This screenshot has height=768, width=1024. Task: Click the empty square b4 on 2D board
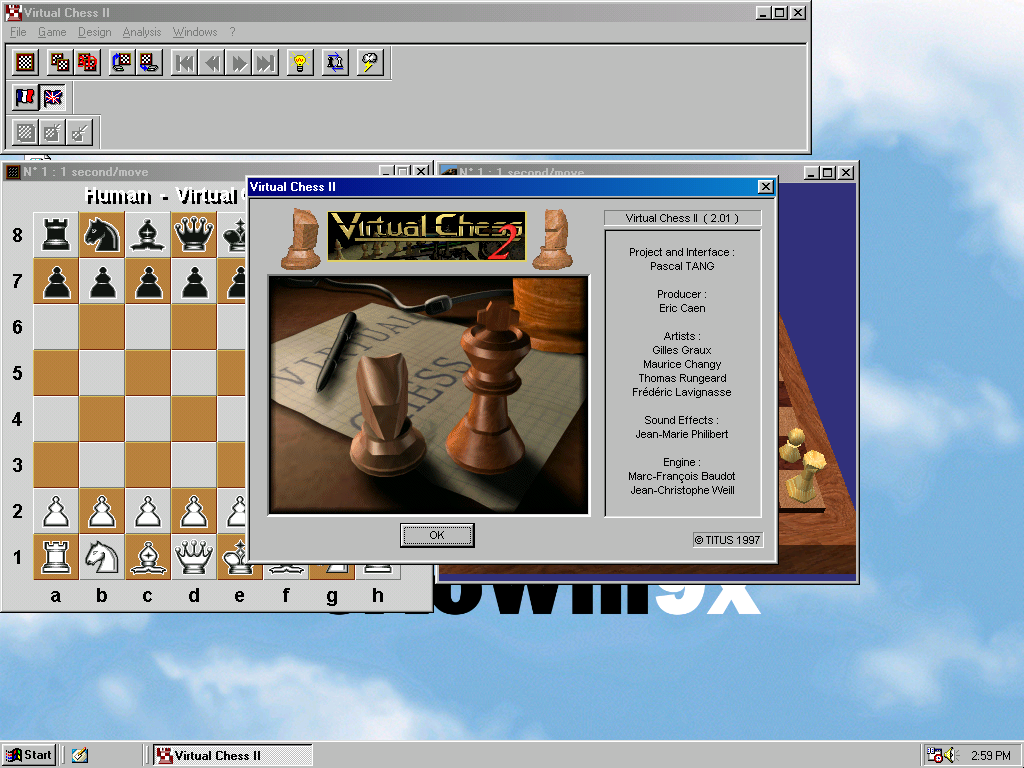pos(102,419)
